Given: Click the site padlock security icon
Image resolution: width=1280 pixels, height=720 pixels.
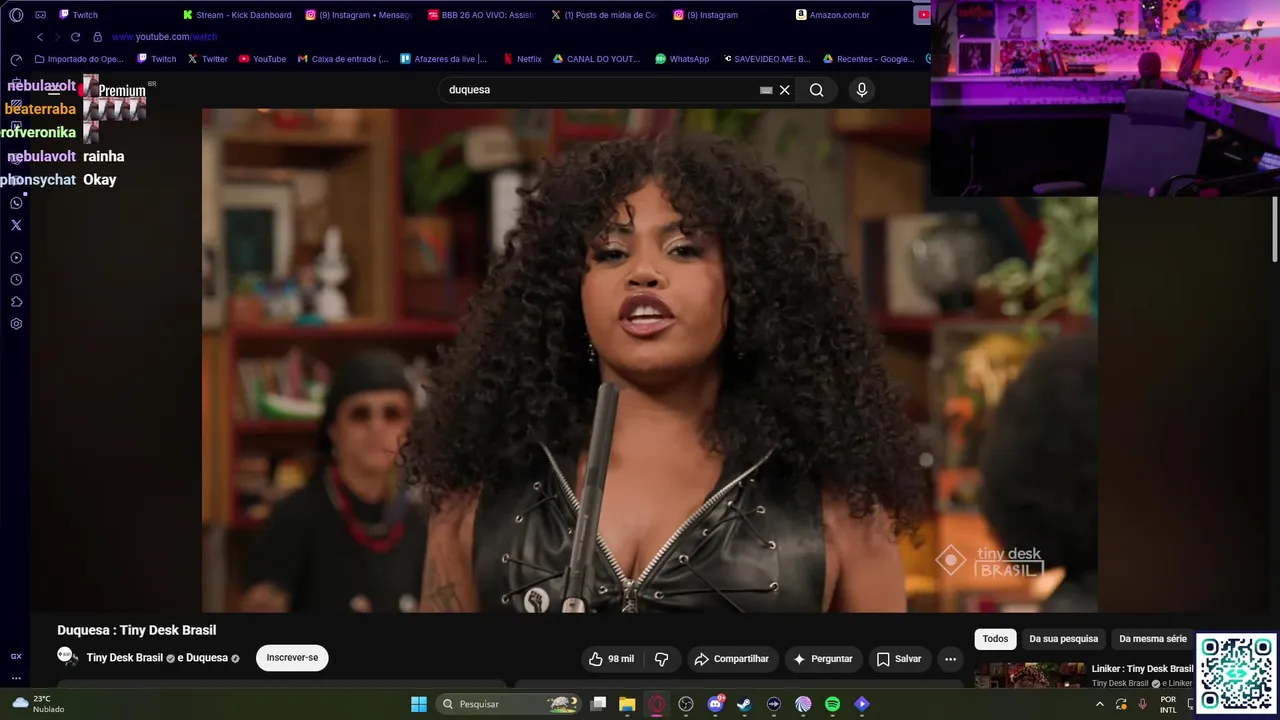Looking at the screenshot, I should (97, 37).
